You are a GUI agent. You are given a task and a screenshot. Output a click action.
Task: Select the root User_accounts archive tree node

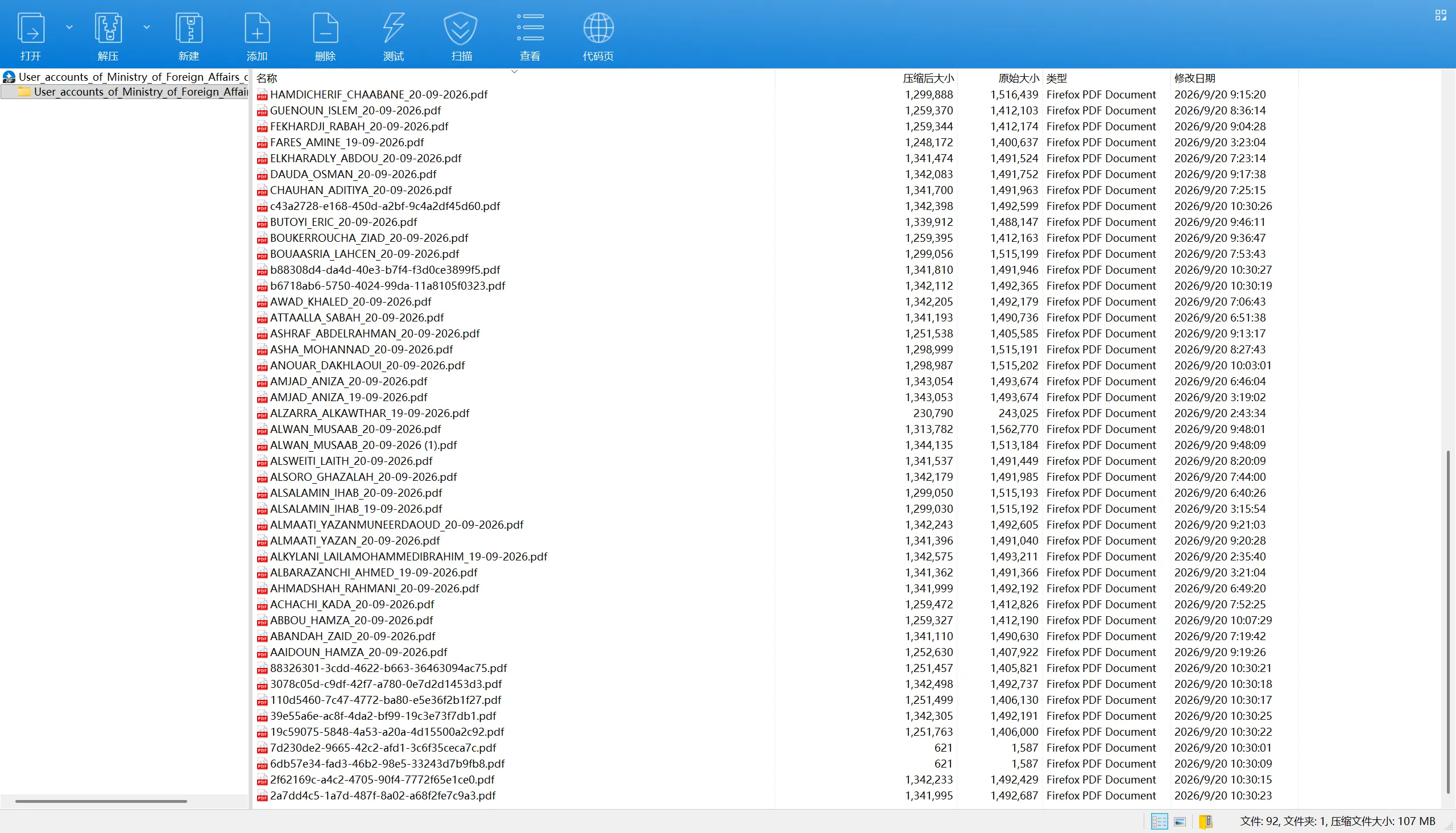point(125,77)
